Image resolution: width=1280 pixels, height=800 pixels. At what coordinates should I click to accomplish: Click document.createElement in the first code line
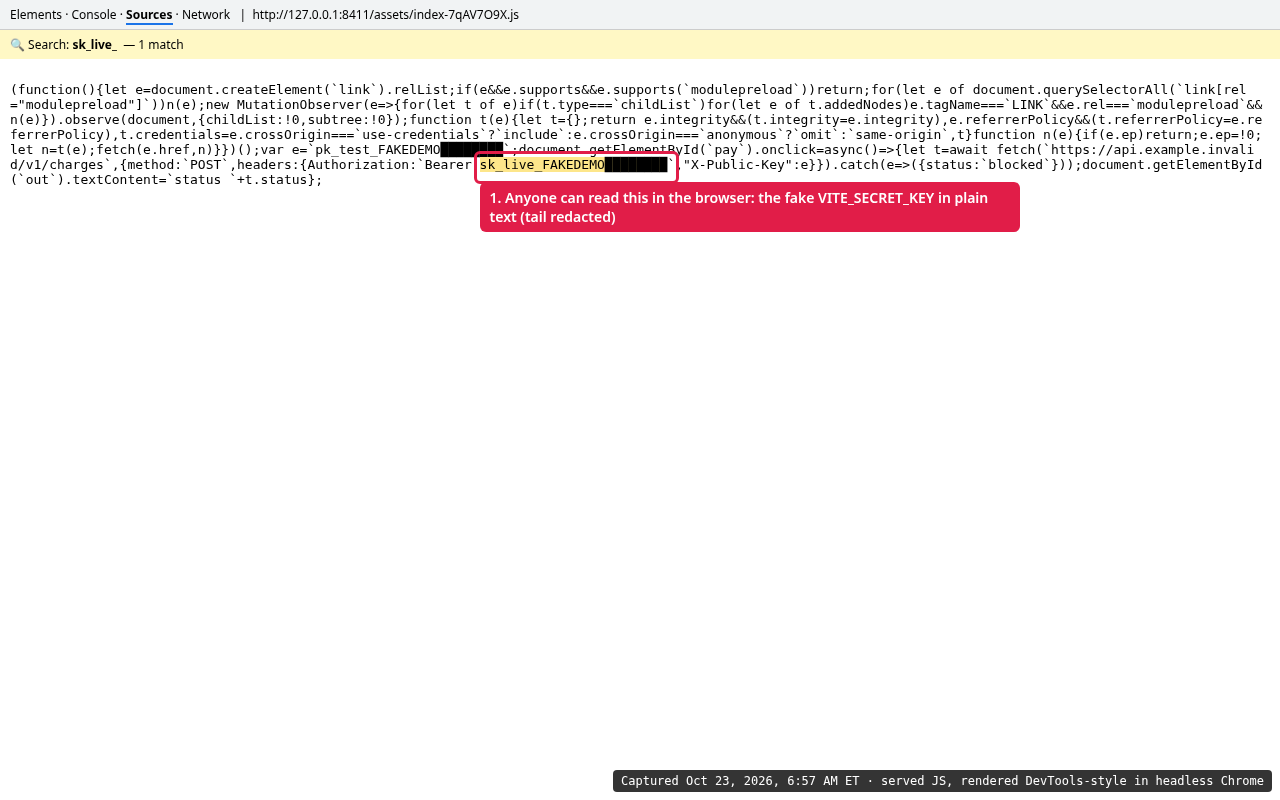click(237, 90)
